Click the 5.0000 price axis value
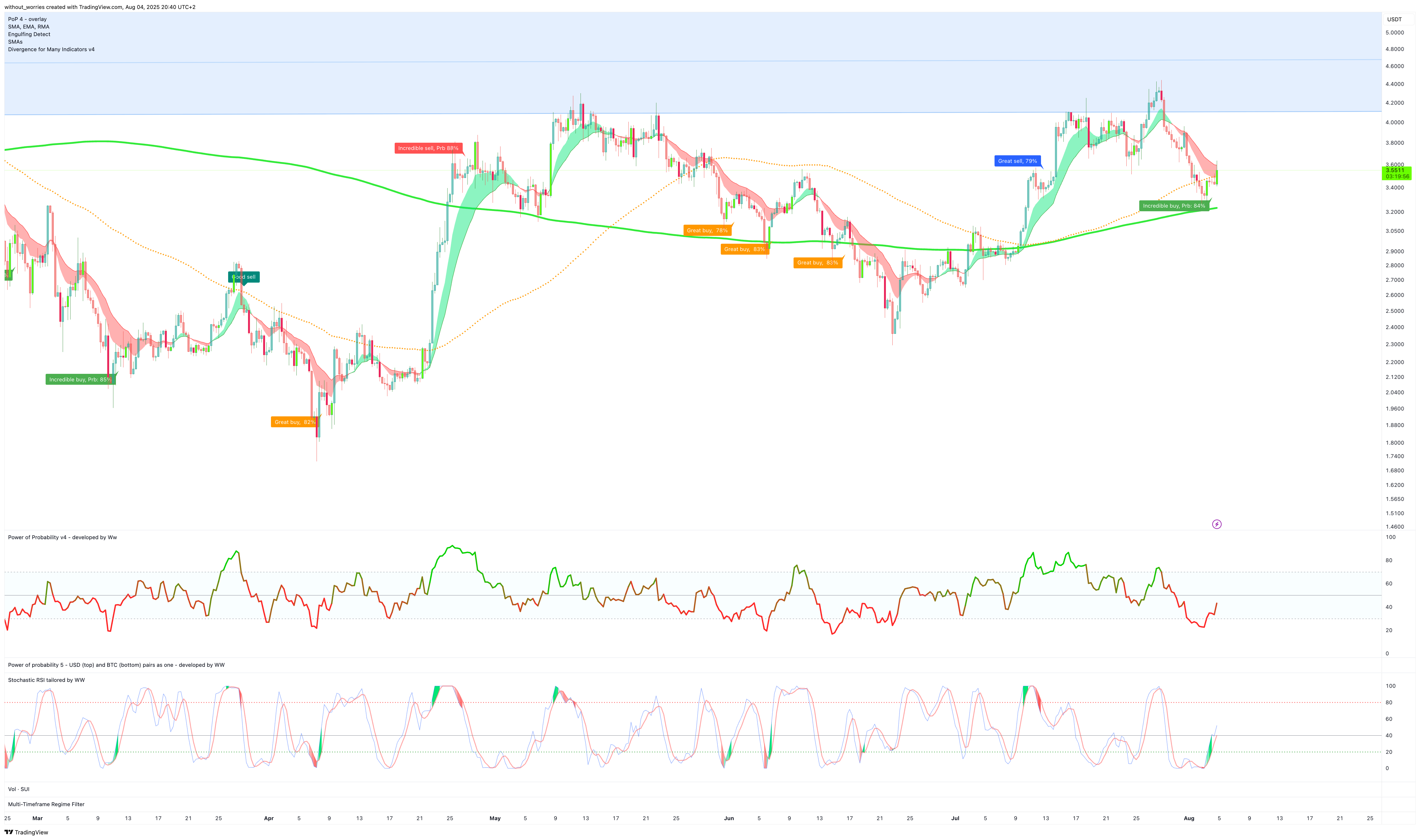Viewport: 1420px width, 840px height. (1395, 32)
